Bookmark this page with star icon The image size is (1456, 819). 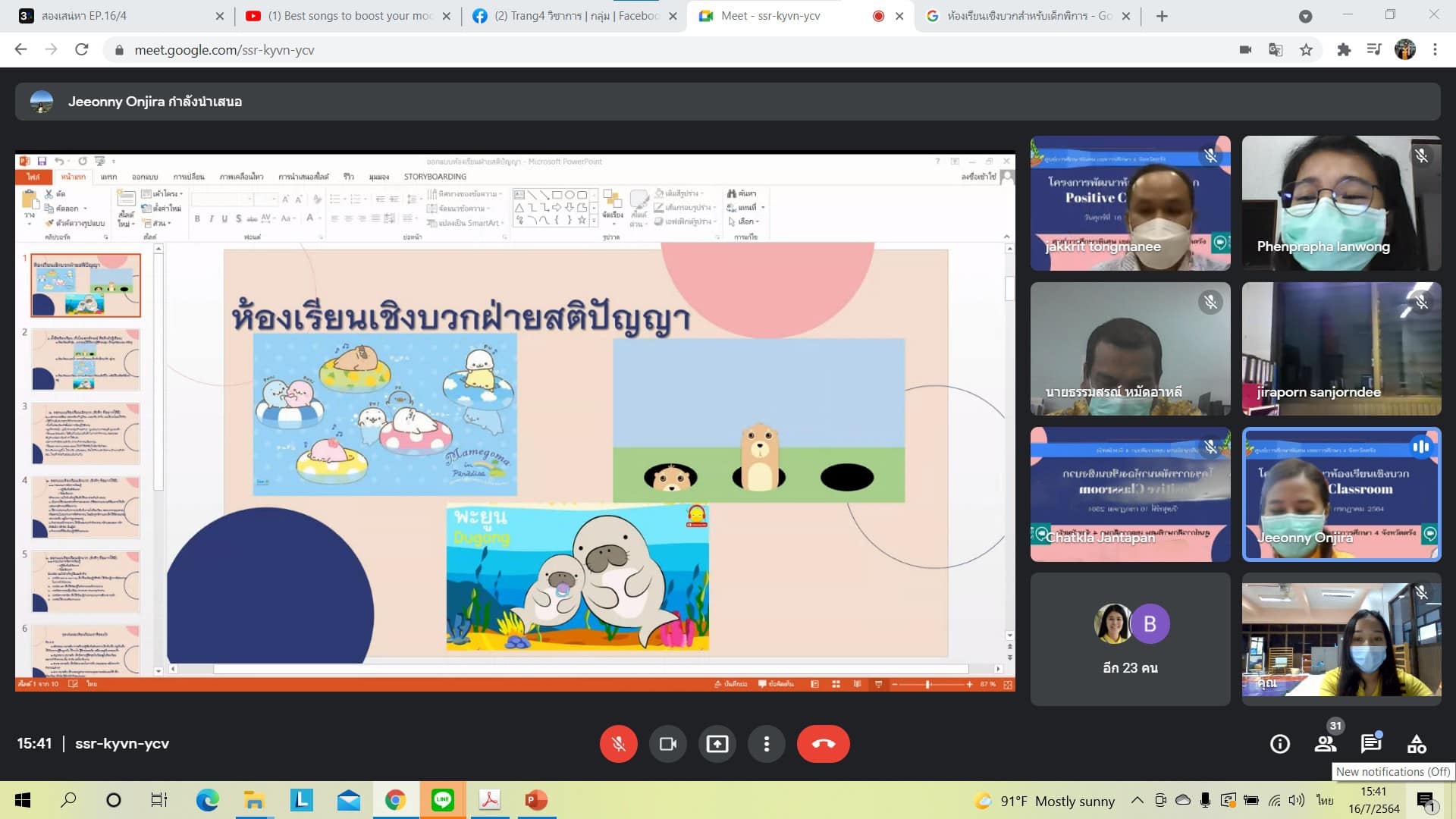coord(1306,50)
